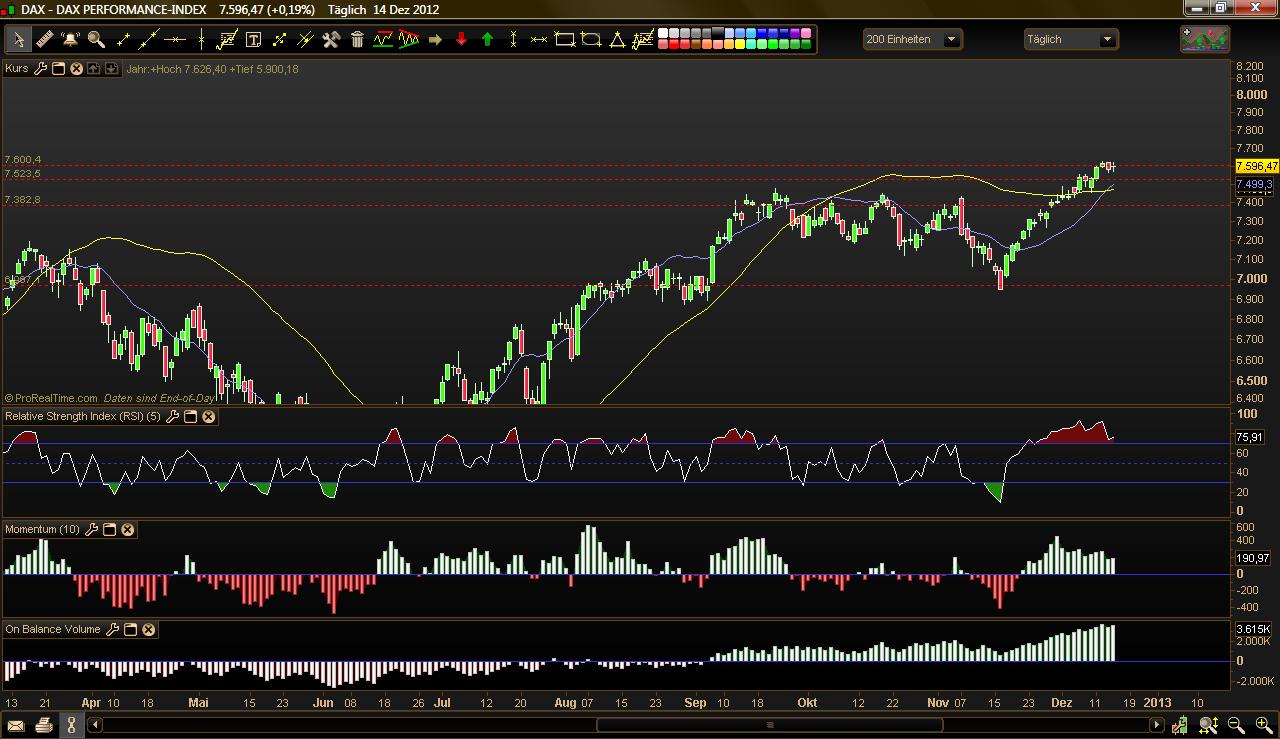Zoom out with the minus magnifier
Image resolution: width=1280 pixels, height=739 pixels.
tap(1236, 725)
